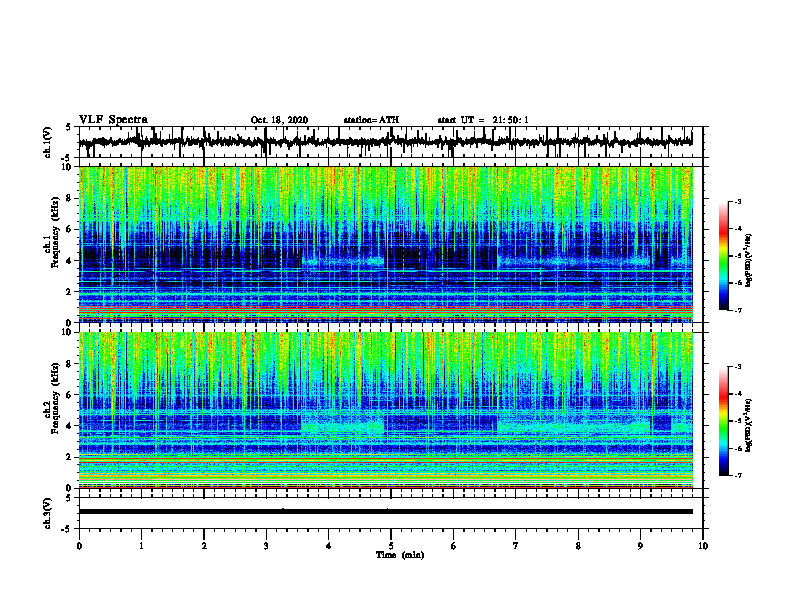
Task: Click time axis tick label "6"
Action: (454, 546)
